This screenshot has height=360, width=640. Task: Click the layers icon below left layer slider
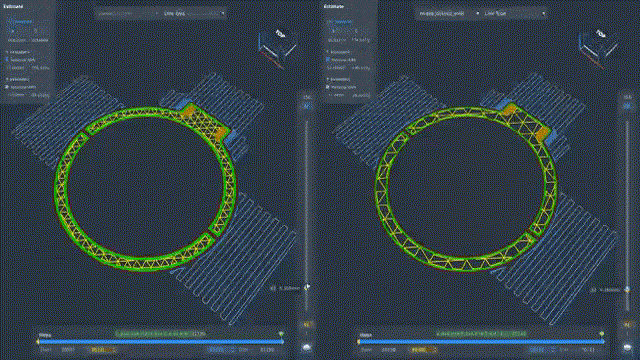point(307,348)
